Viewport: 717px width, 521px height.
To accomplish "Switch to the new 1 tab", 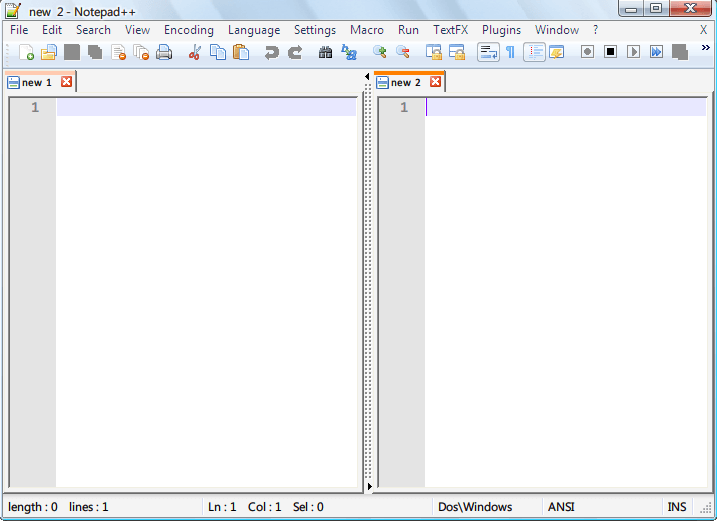I will [36, 82].
